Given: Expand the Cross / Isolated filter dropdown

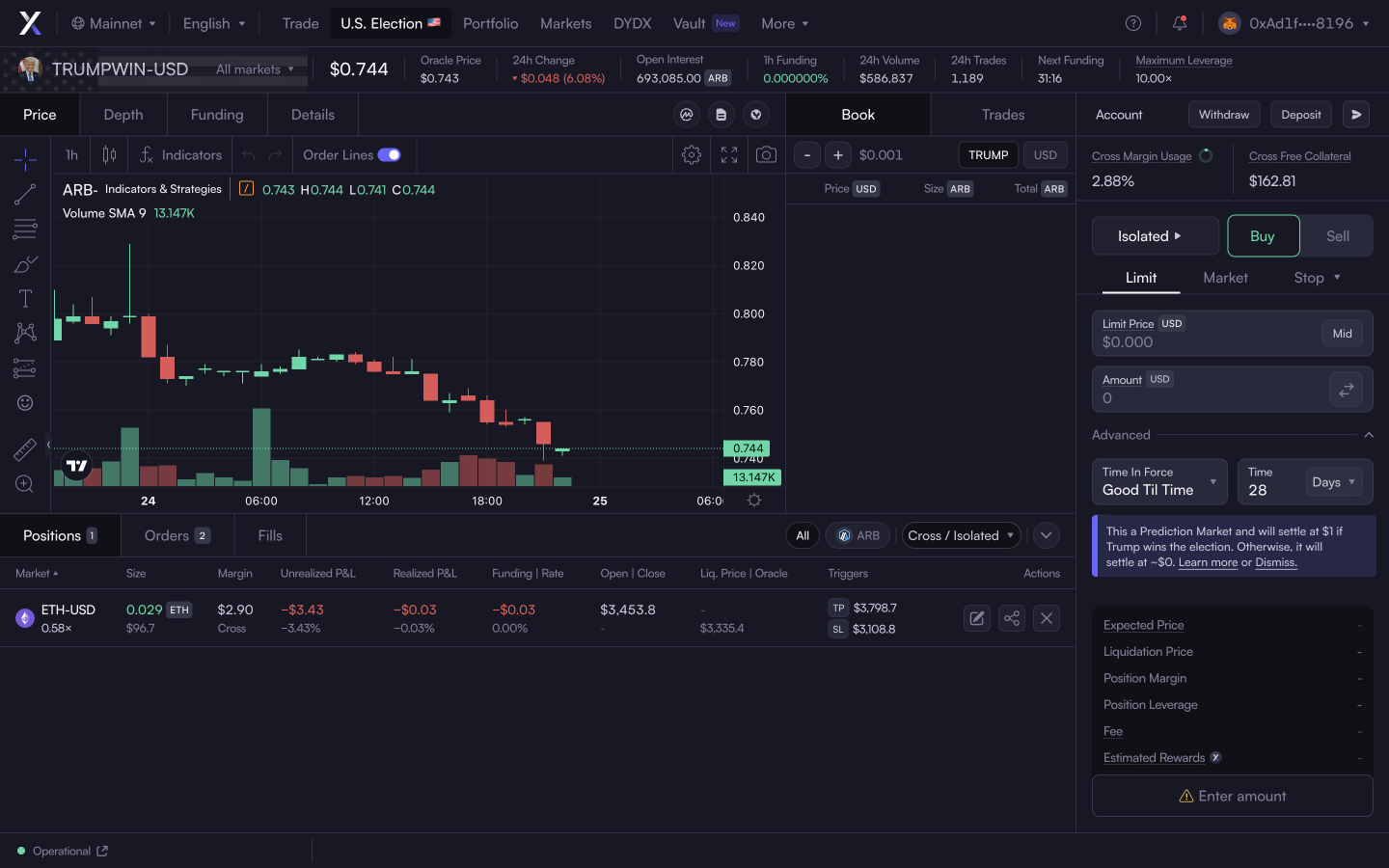Looking at the screenshot, I should click(x=961, y=535).
